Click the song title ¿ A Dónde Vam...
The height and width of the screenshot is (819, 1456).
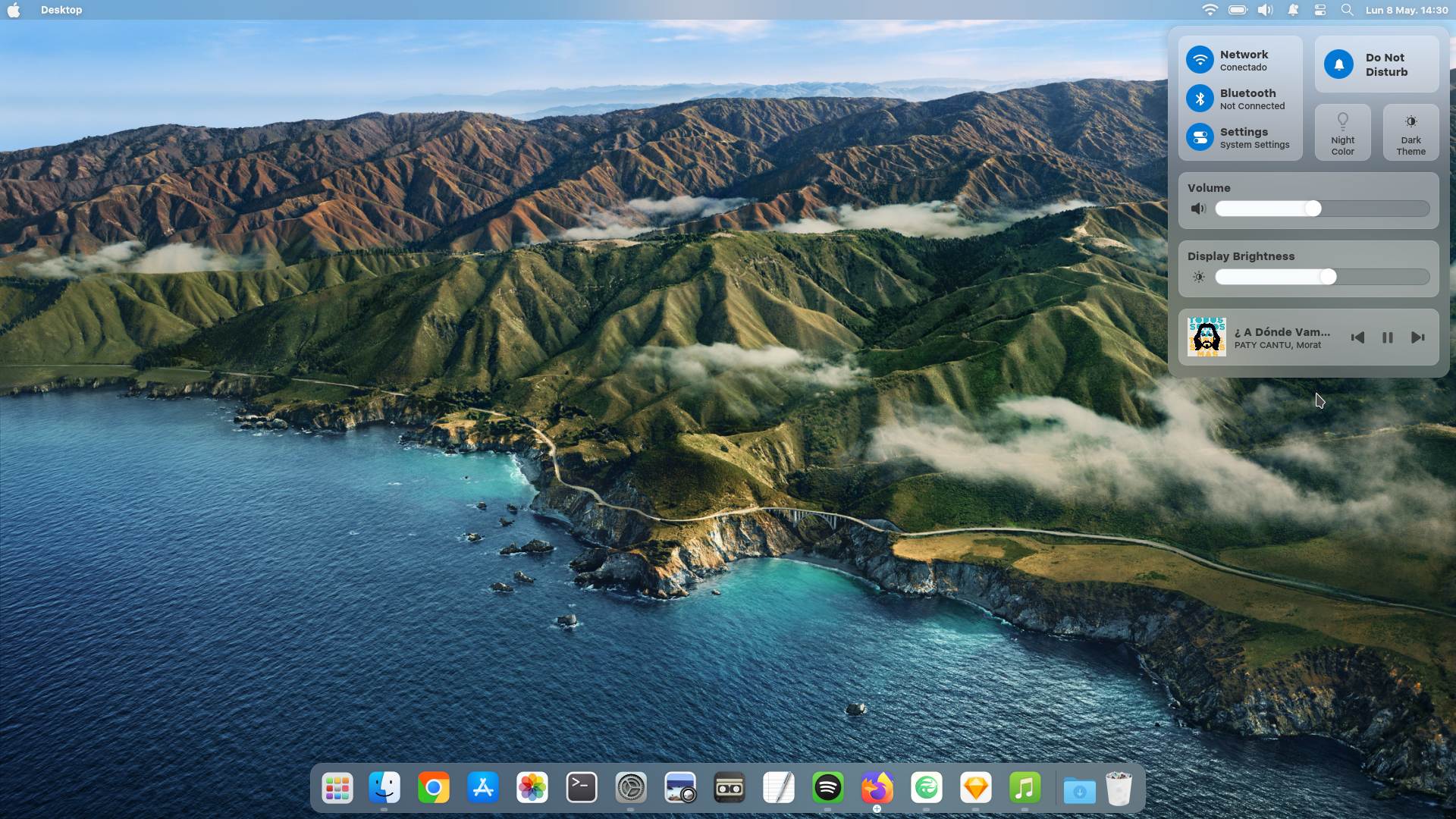tap(1282, 331)
